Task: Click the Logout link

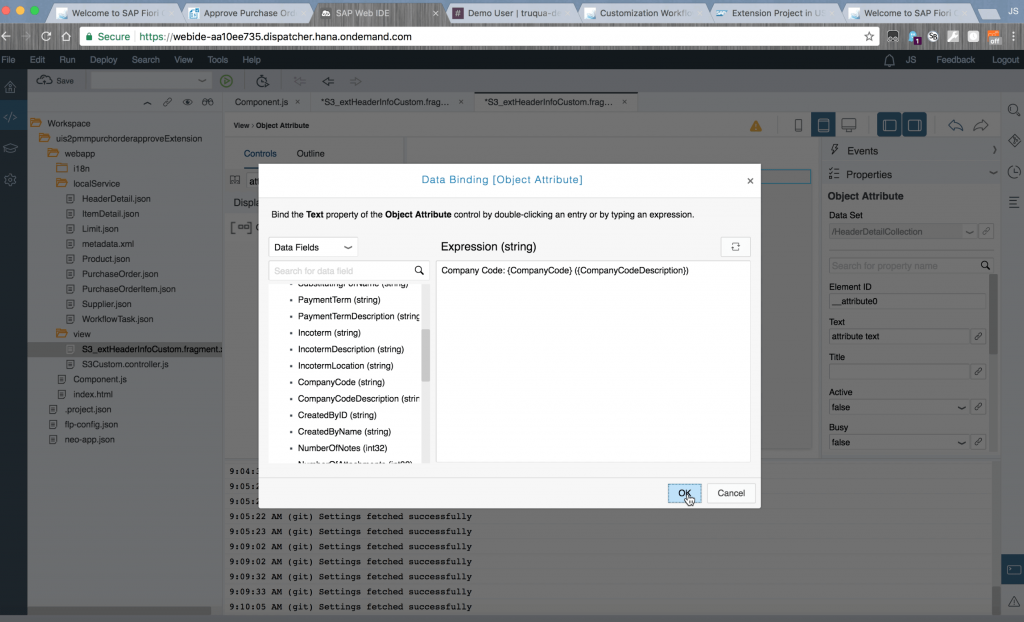Action: click(1005, 59)
